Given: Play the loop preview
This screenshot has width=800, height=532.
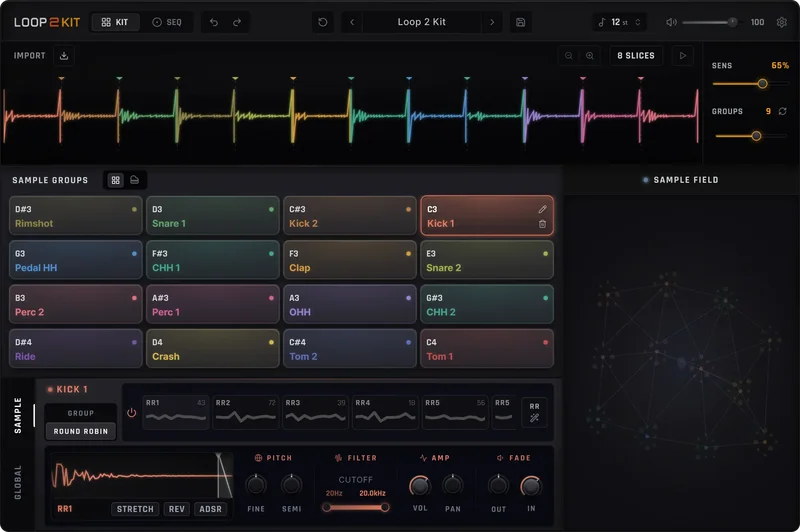Looking at the screenshot, I should click(683, 56).
